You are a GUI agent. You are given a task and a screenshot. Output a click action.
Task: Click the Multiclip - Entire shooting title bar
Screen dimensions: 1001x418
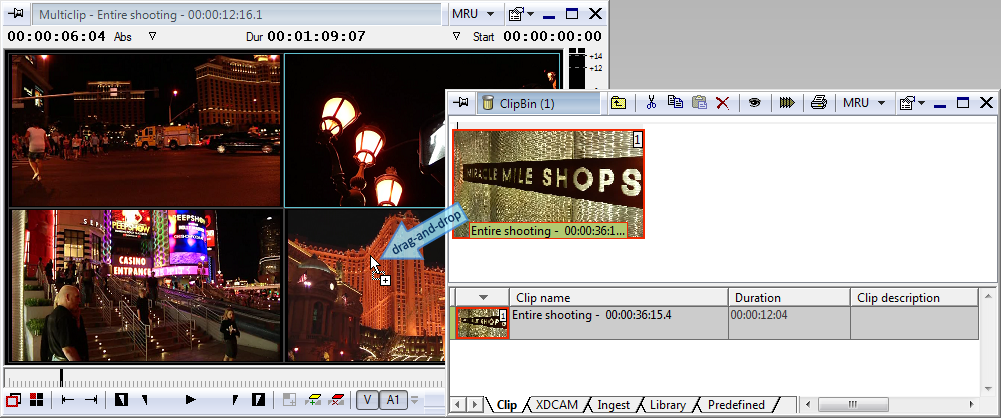click(x=237, y=14)
